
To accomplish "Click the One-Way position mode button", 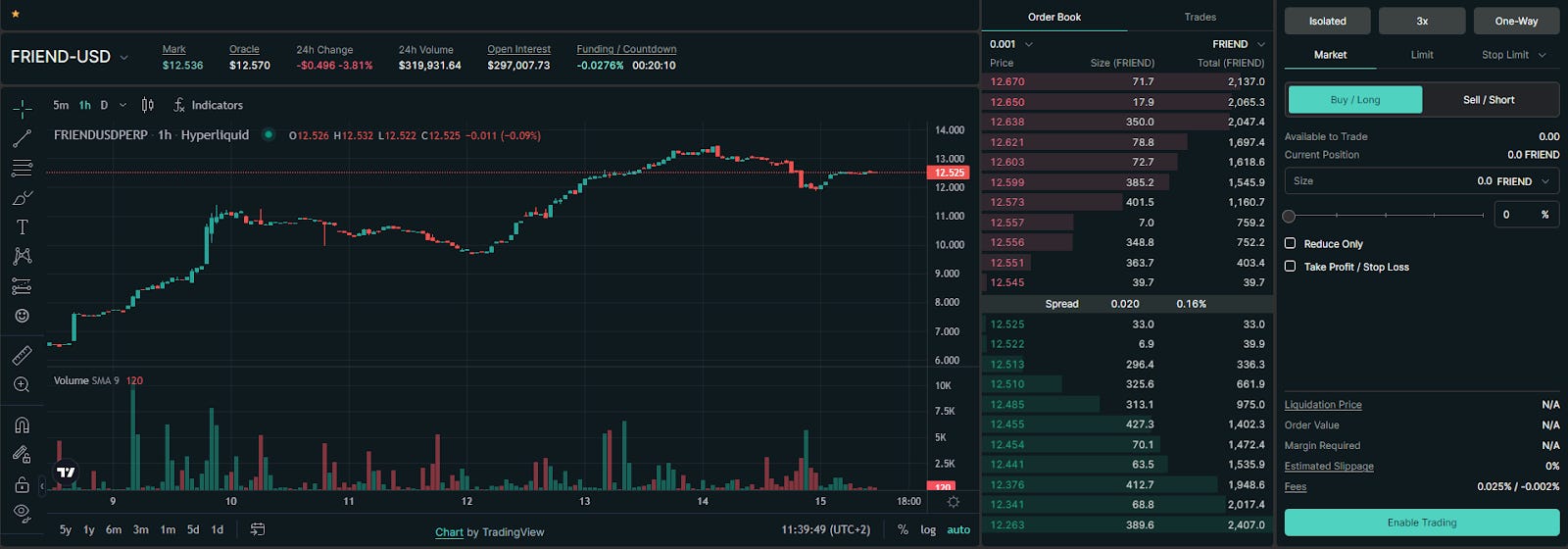I will pyautogui.click(x=1516, y=21).
